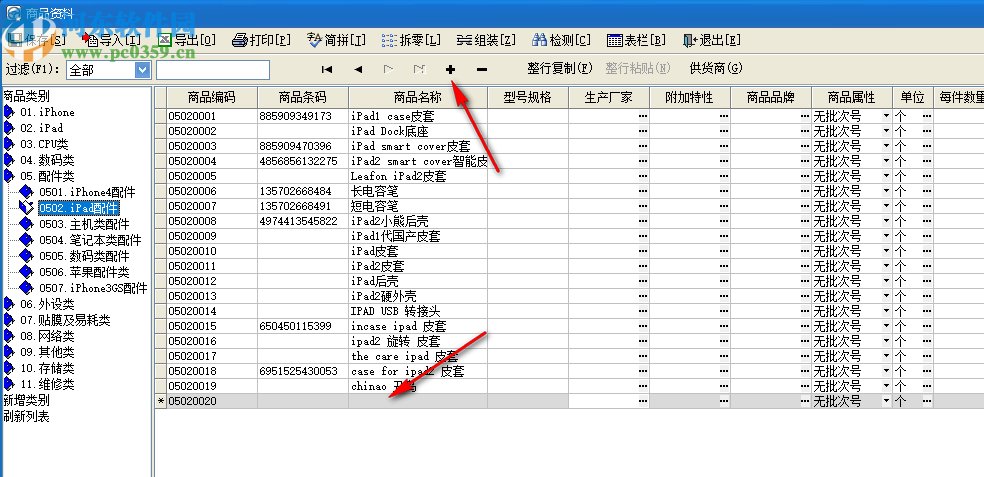This screenshot has height=477, width=984.
Task: Click the 生产厂家 column header
Action: tap(609, 97)
